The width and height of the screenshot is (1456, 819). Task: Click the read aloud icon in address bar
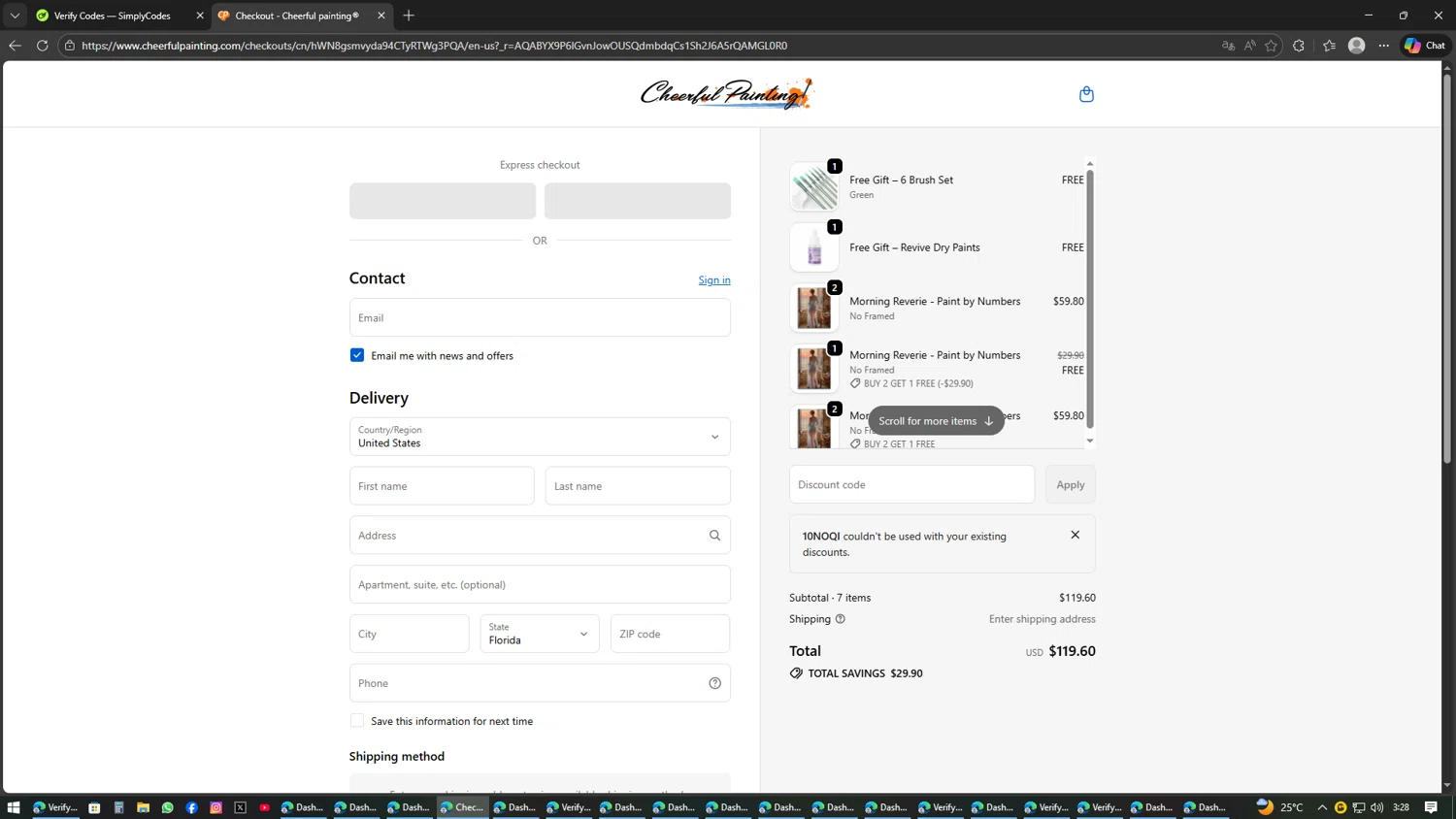point(1249,46)
